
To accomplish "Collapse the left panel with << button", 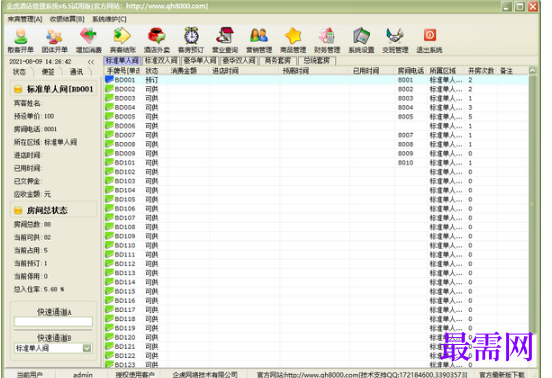I will tap(91, 62).
